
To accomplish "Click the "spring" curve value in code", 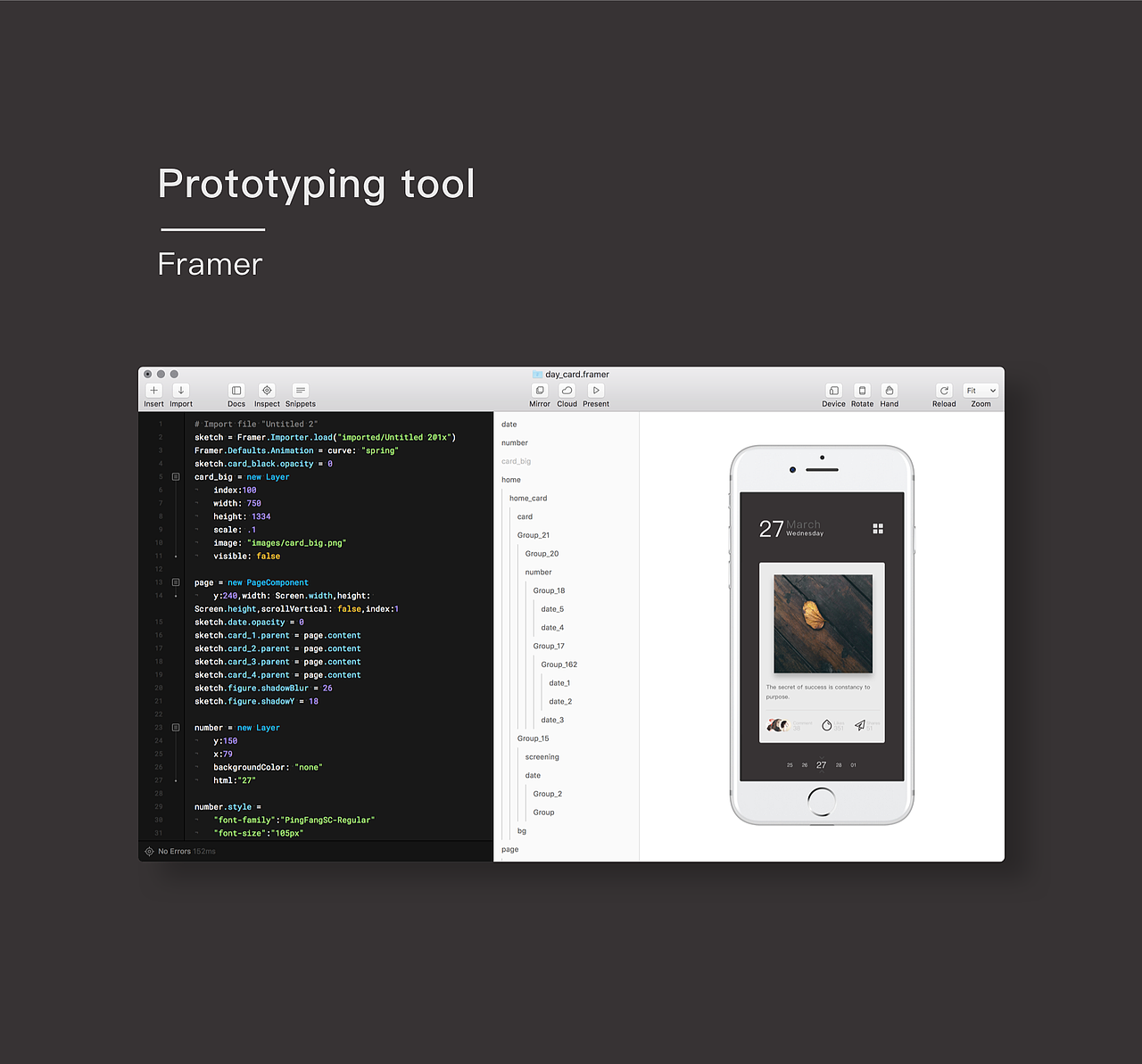I will pyautogui.click(x=380, y=450).
